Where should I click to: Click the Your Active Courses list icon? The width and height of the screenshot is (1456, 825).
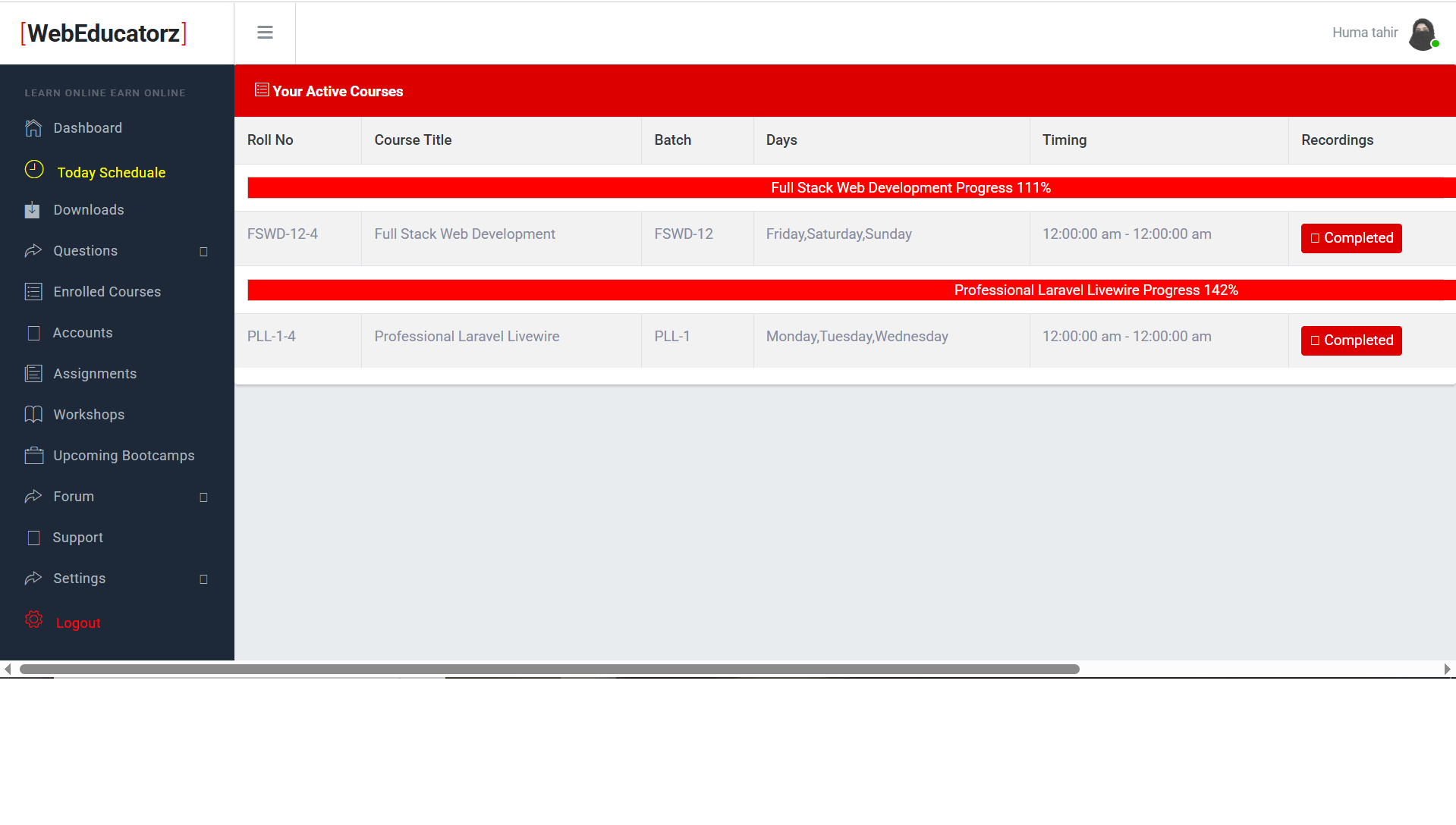262,89
